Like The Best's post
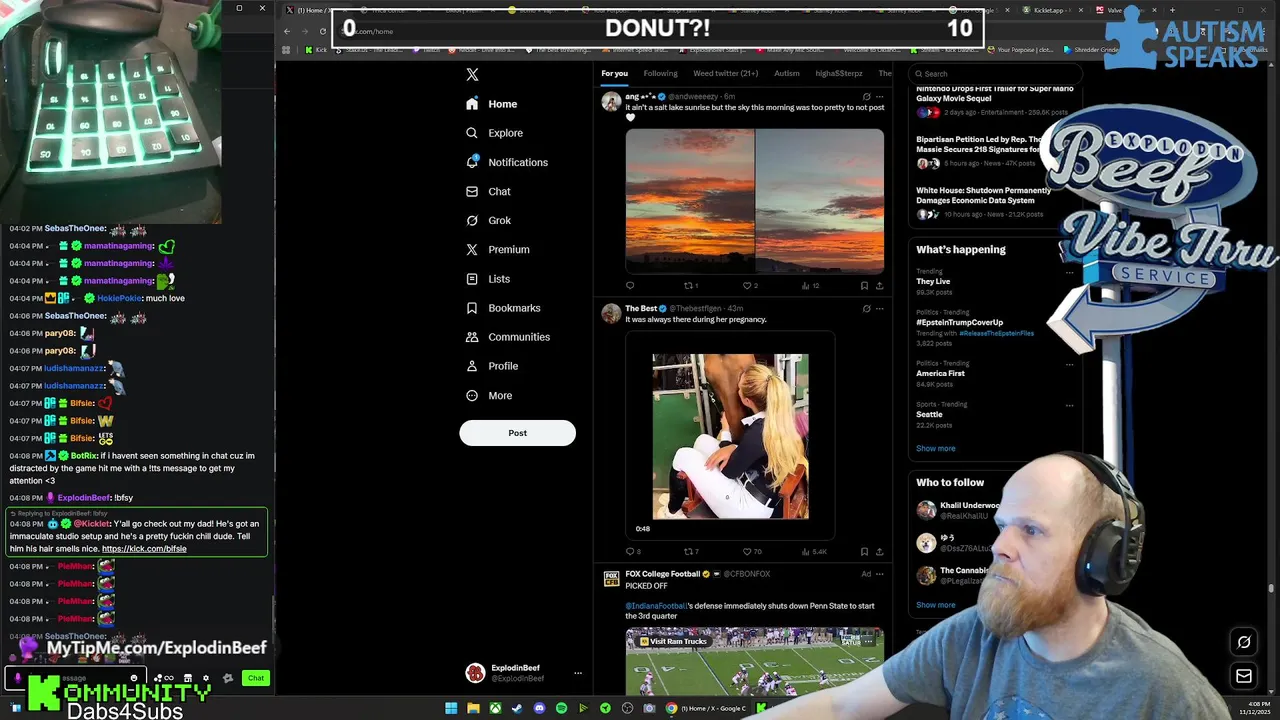1280x720 pixels. click(x=751, y=551)
